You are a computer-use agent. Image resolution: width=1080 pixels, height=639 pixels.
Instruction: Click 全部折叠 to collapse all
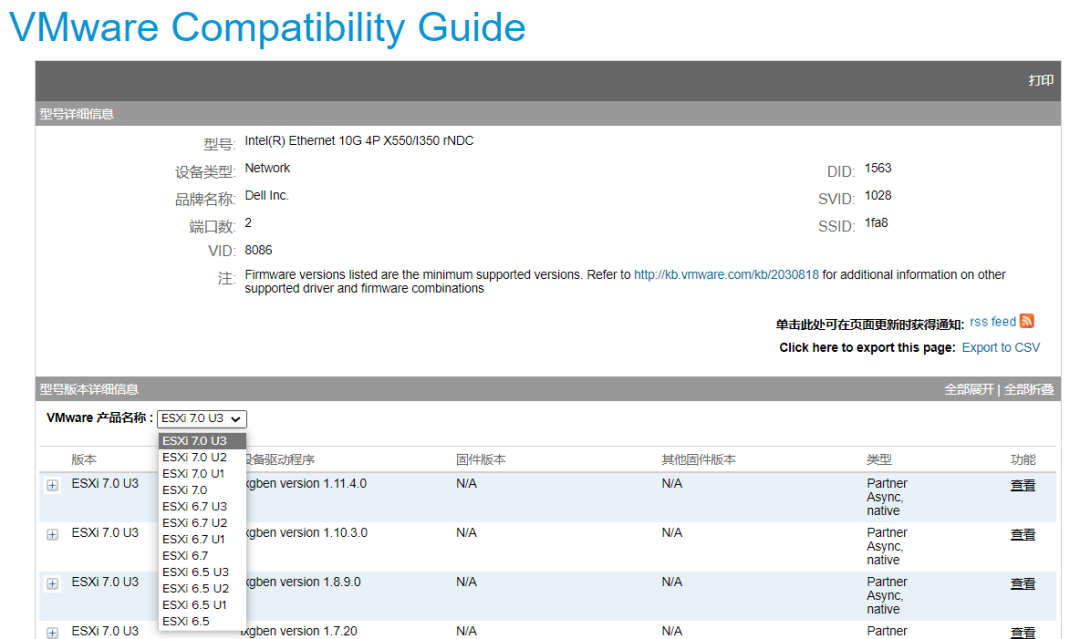(1029, 390)
